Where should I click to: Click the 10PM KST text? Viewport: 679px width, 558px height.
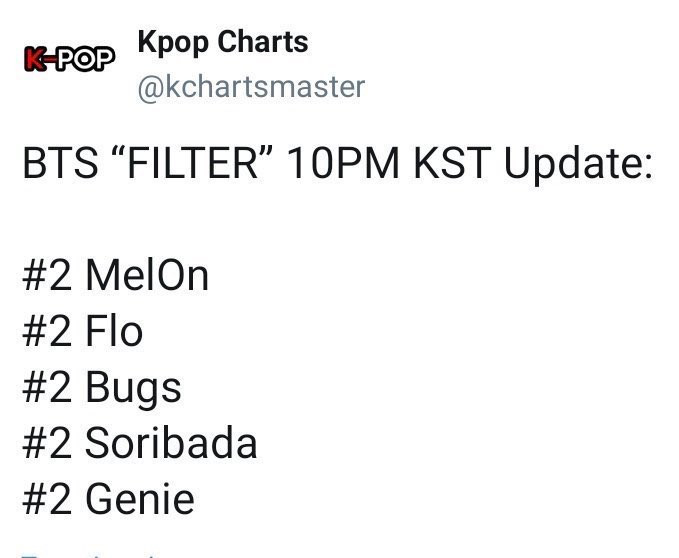388,163
